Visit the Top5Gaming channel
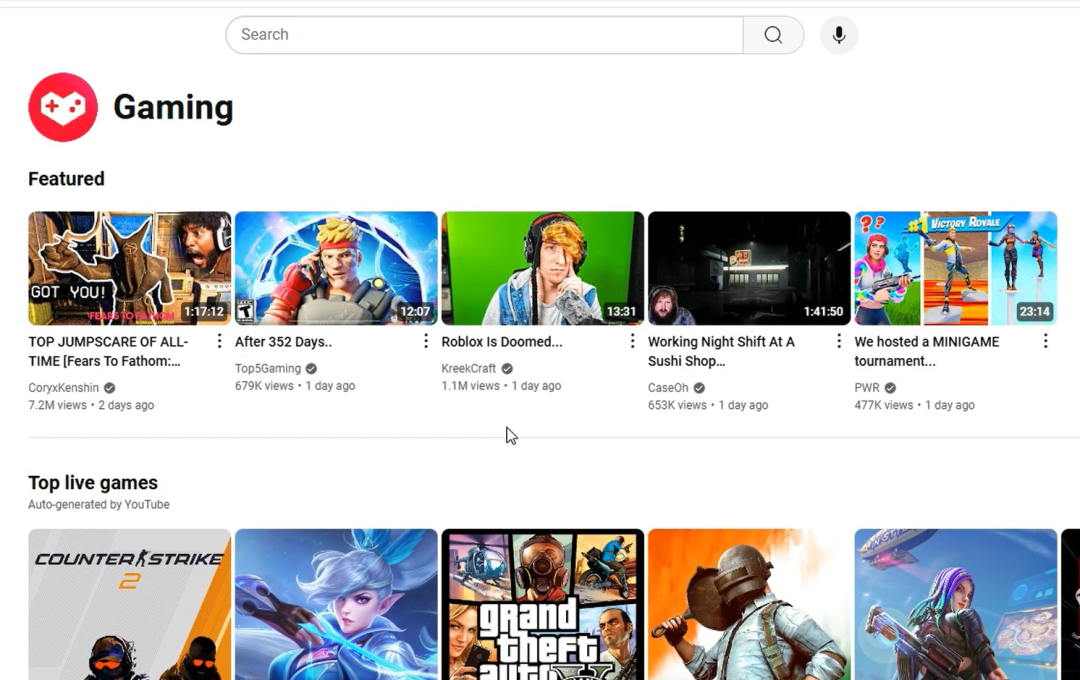The image size is (1080, 680). click(268, 369)
